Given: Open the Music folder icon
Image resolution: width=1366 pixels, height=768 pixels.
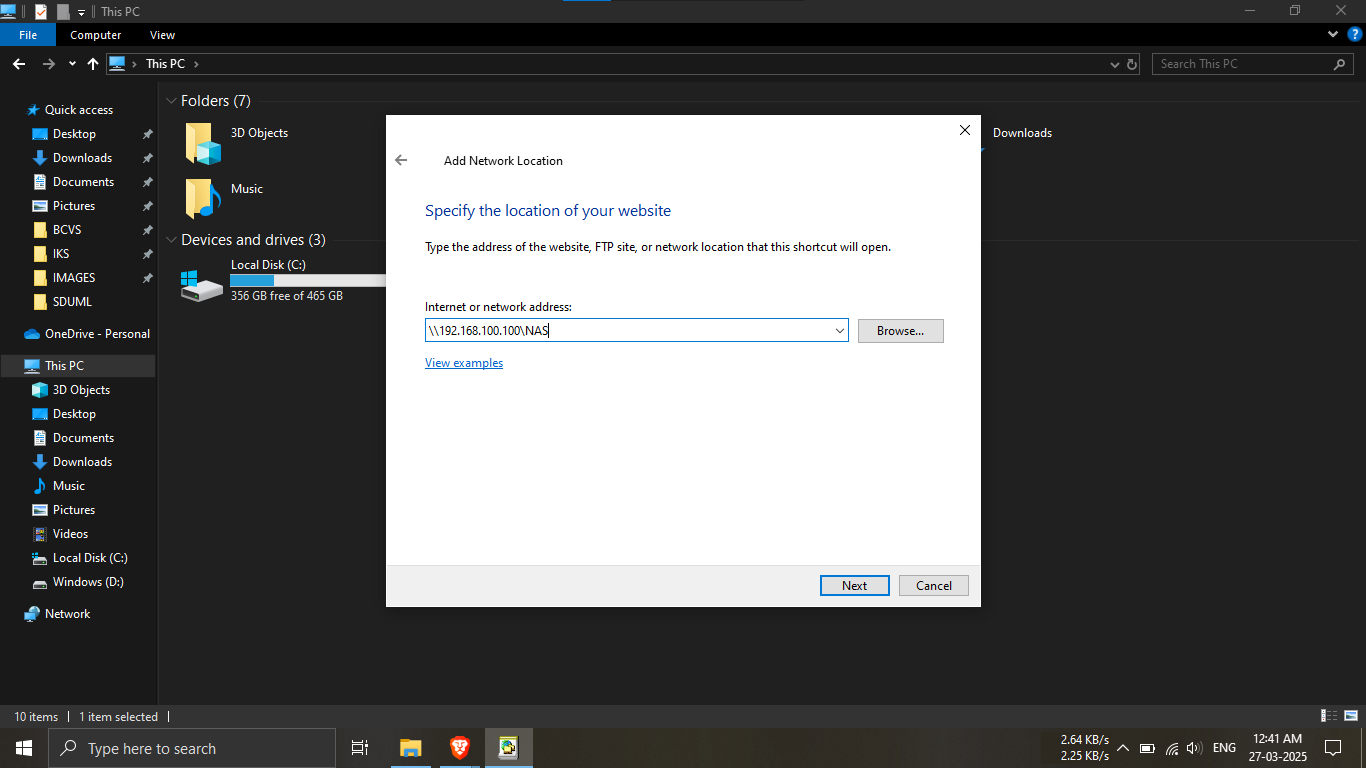Looking at the screenshot, I should tap(202, 198).
